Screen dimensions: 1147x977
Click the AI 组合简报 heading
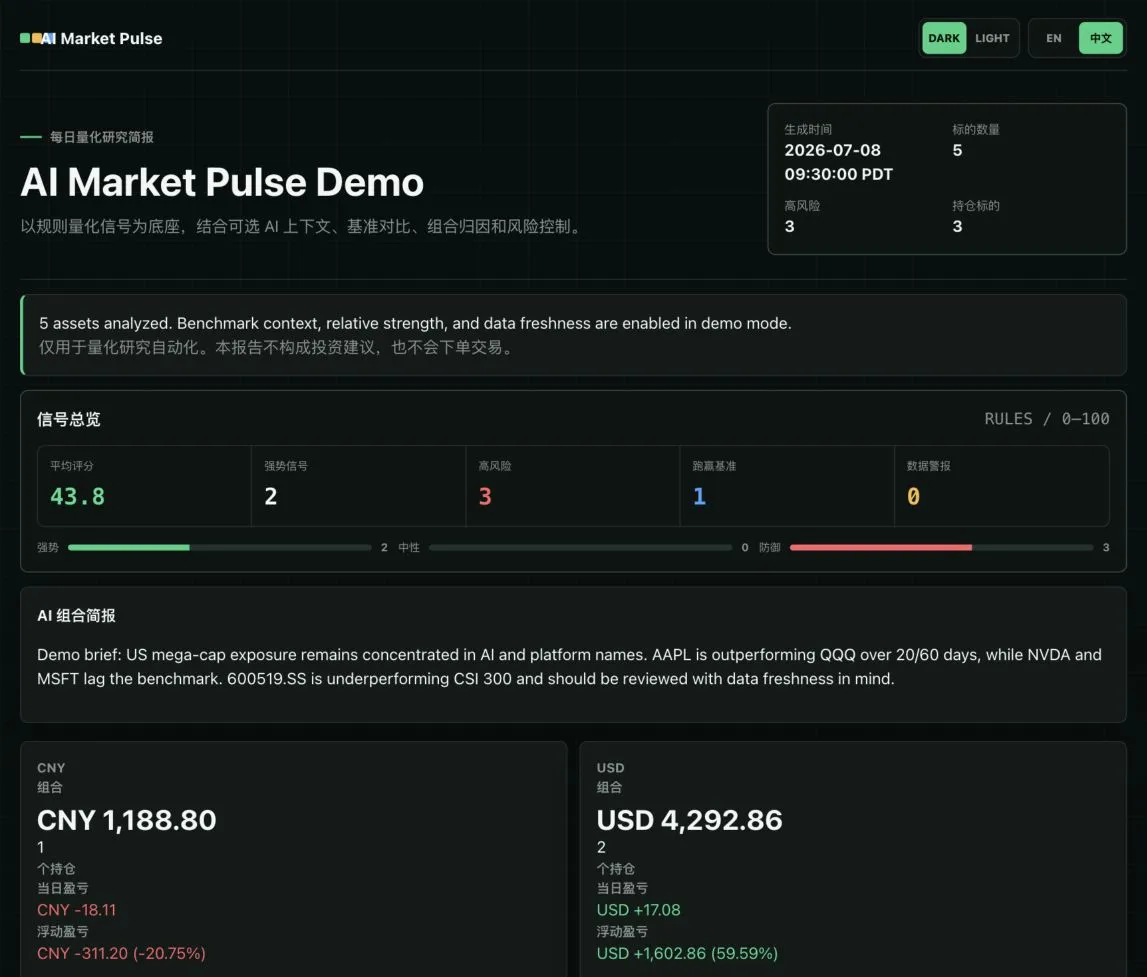point(76,616)
